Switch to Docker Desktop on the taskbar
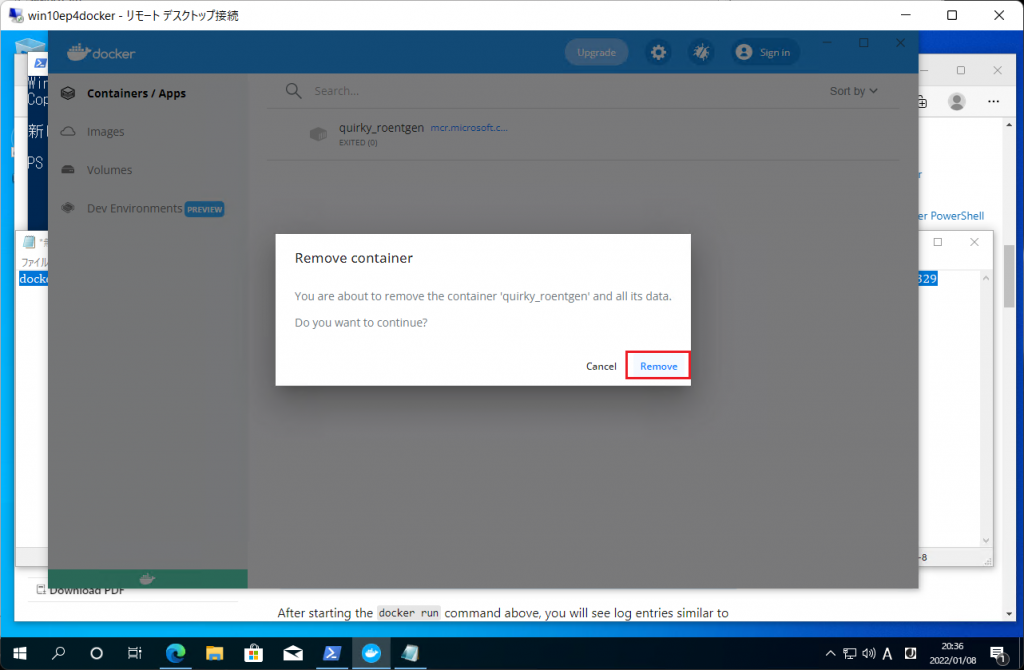 click(x=371, y=653)
